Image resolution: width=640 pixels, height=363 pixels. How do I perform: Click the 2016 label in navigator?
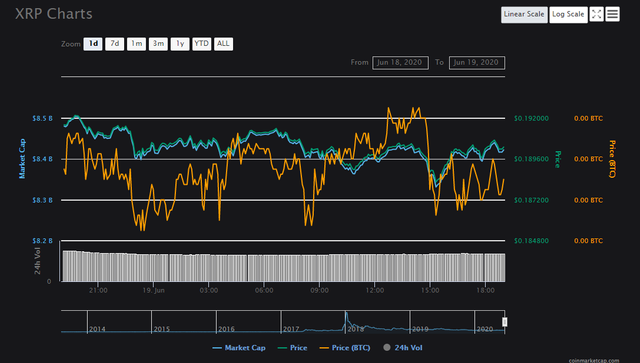(227, 329)
